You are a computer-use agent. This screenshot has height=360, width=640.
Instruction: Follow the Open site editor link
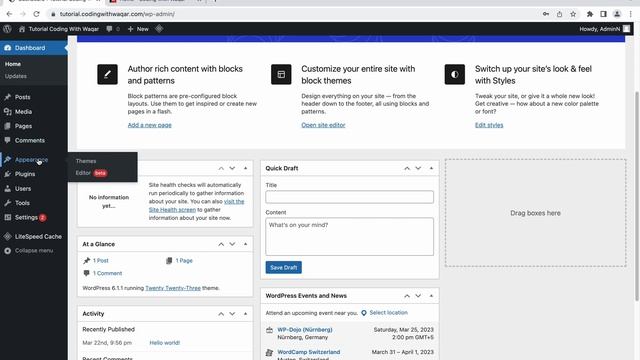323,125
